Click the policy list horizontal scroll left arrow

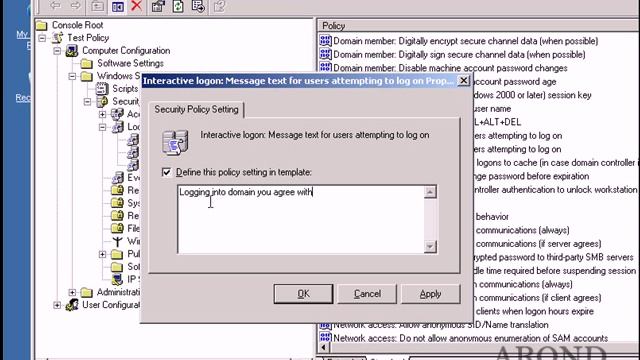coord(324,347)
